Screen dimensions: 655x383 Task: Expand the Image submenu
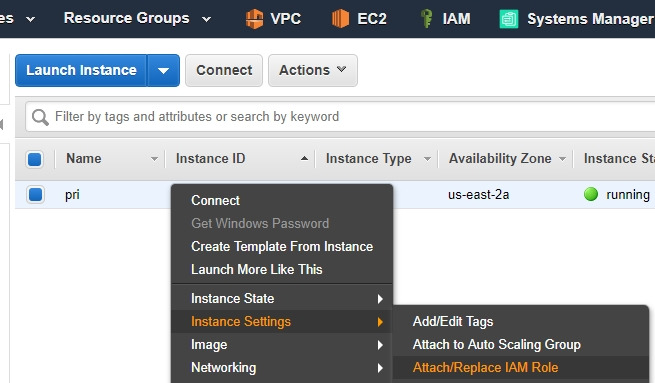(x=282, y=345)
